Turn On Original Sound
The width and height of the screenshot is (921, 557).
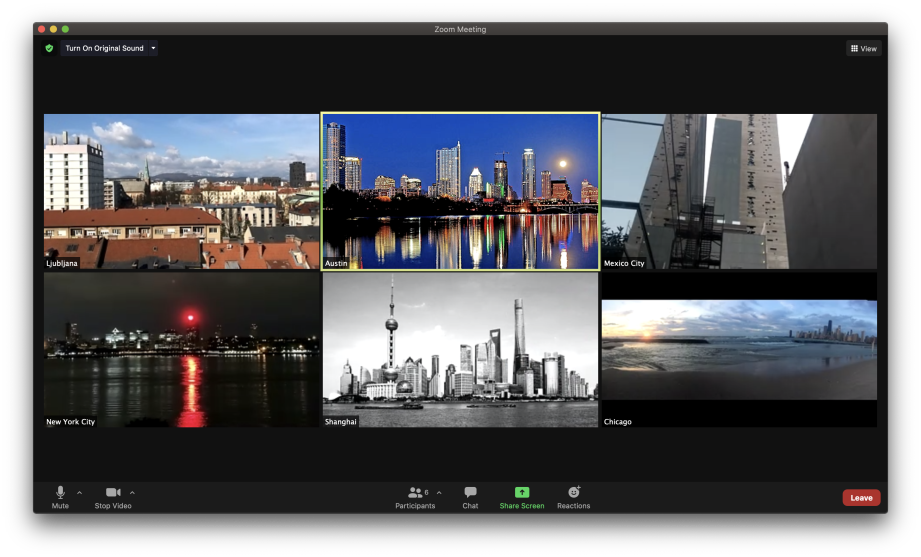[104, 48]
